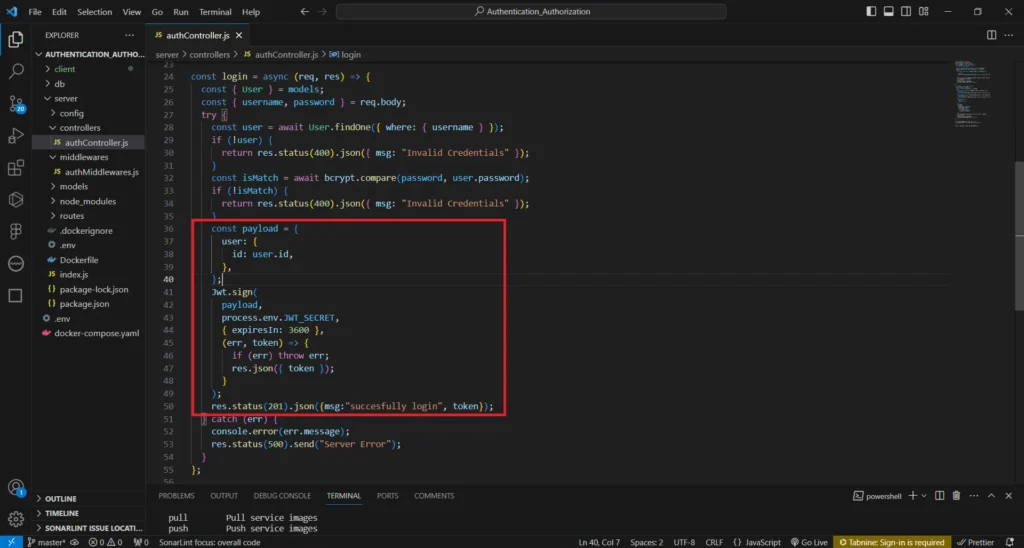Open the File menu
The image size is (1024, 548).
pos(35,12)
